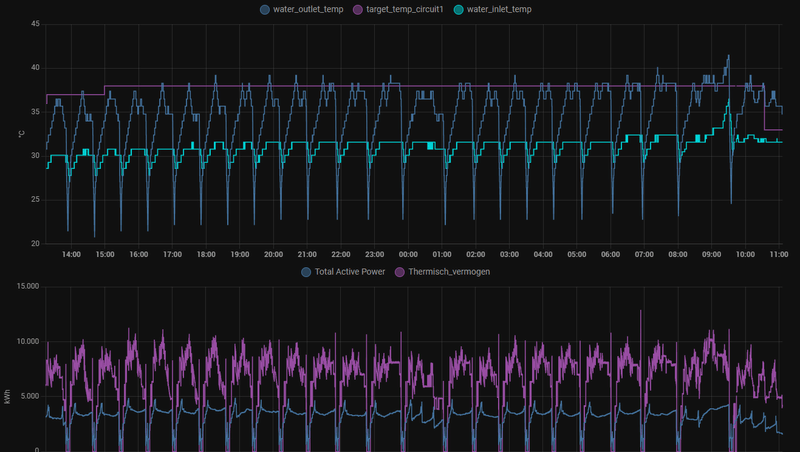Screen dimensions: 800x452
Task: Toggle the water_inlet_temp series circle
Action: coord(459,10)
